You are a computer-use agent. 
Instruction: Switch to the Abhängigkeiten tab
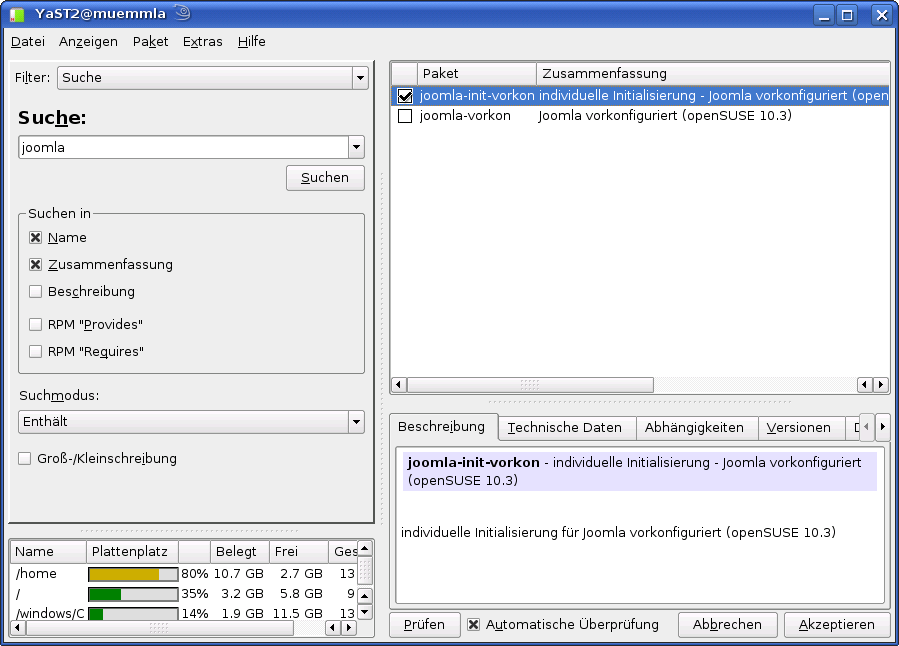pyautogui.click(x=697, y=428)
